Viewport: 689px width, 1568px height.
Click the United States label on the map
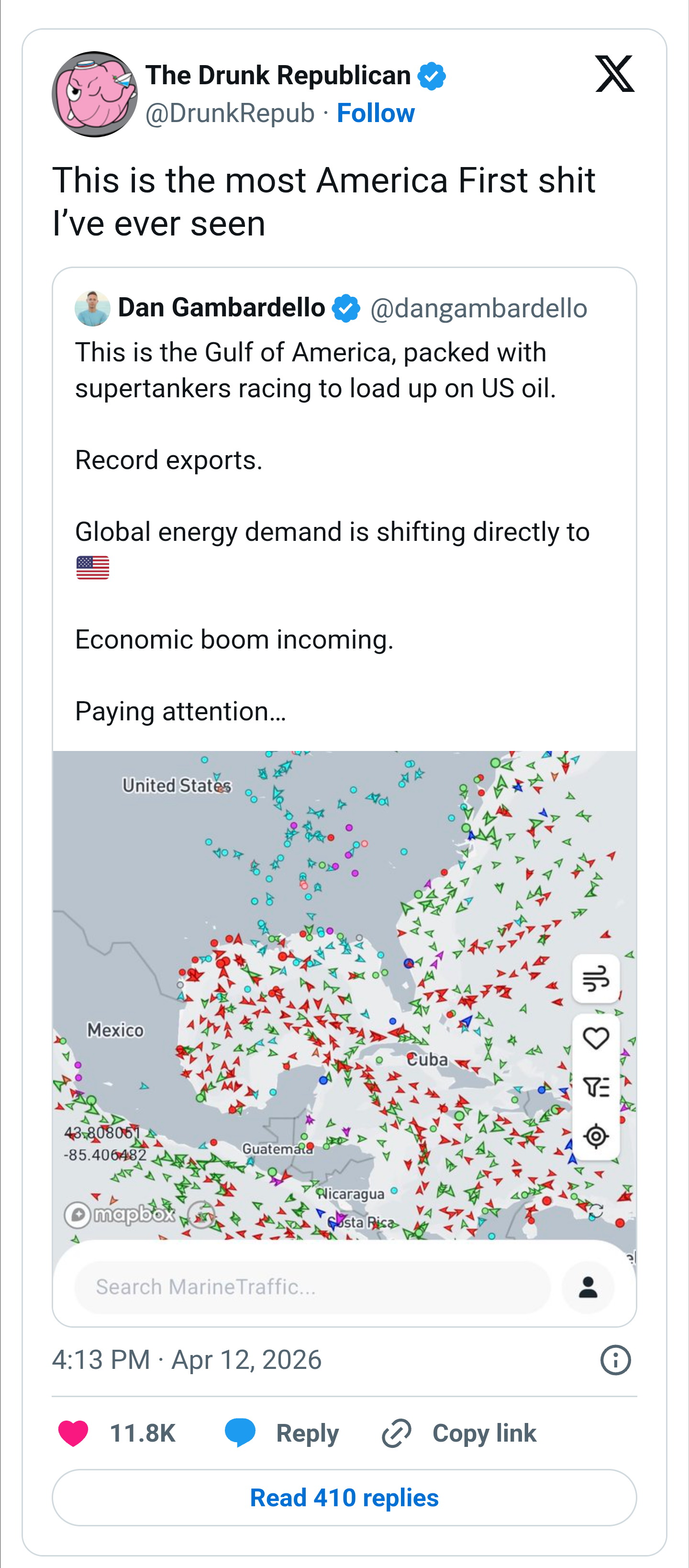point(177,786)
